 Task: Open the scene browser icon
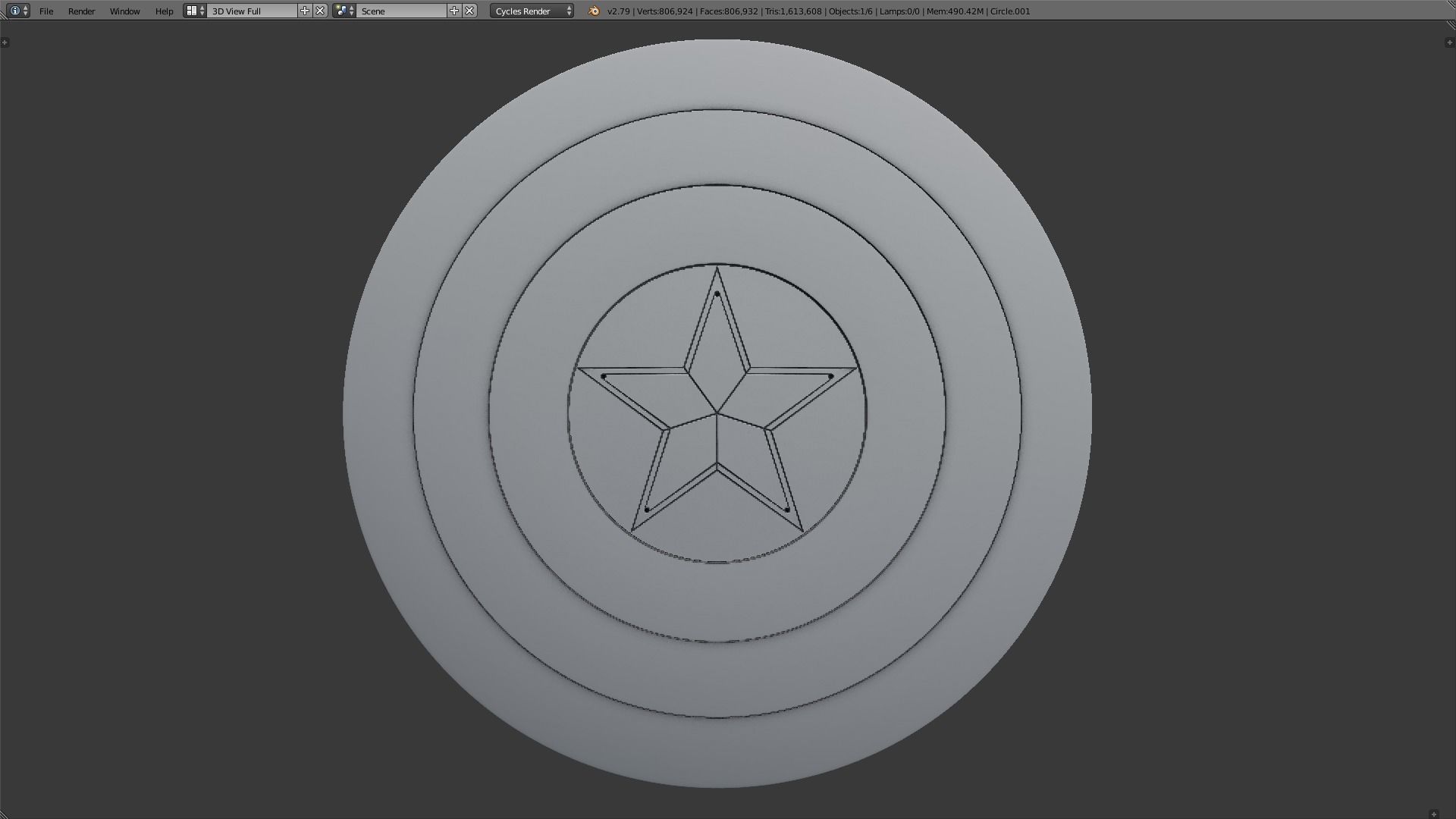click(344, 11)
